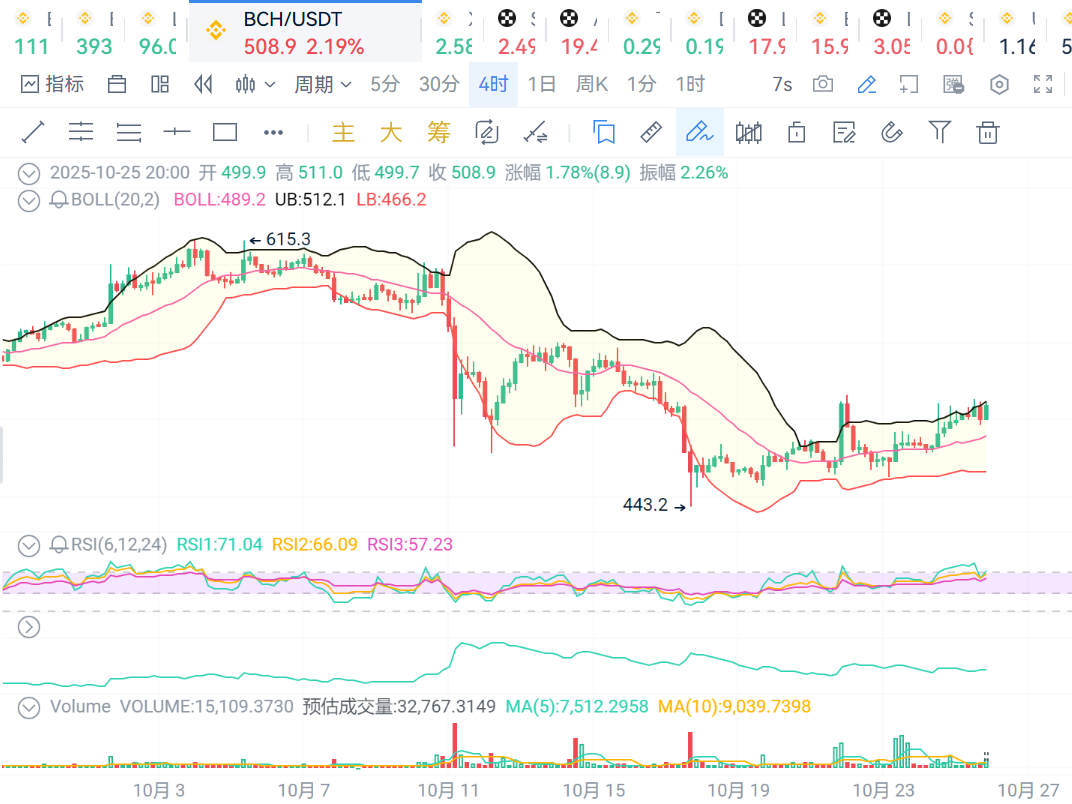Select the trend line drawing tool
Image resolution: width=1072 pixels, height=804 pixels.
(x=33, y=132)
